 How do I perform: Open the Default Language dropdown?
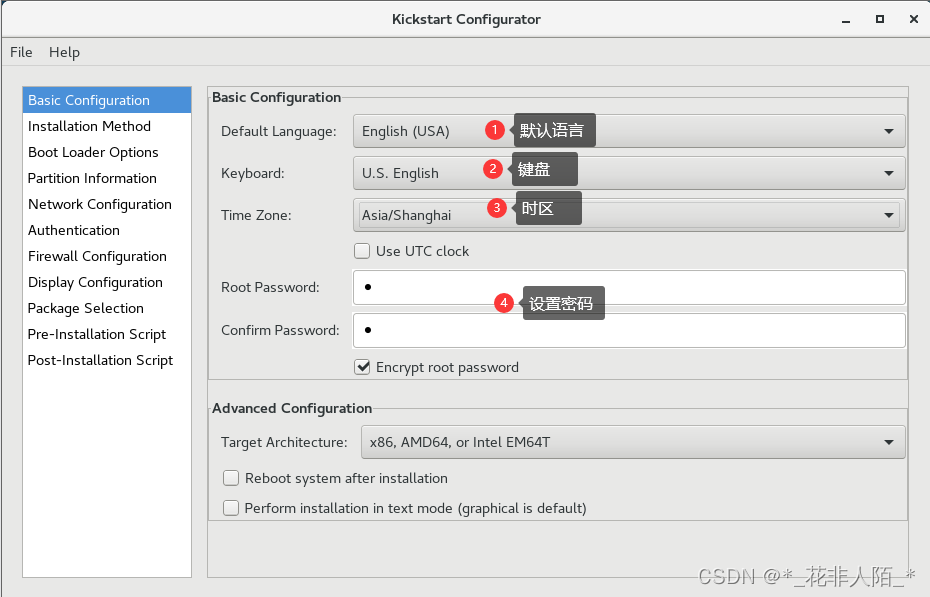(886, 131)
